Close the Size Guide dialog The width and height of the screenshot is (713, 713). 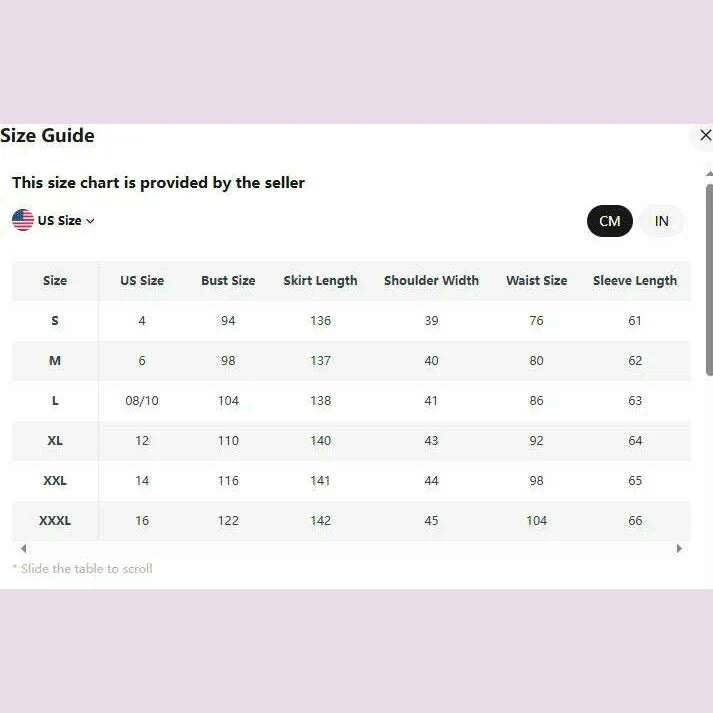coord(704,136)
